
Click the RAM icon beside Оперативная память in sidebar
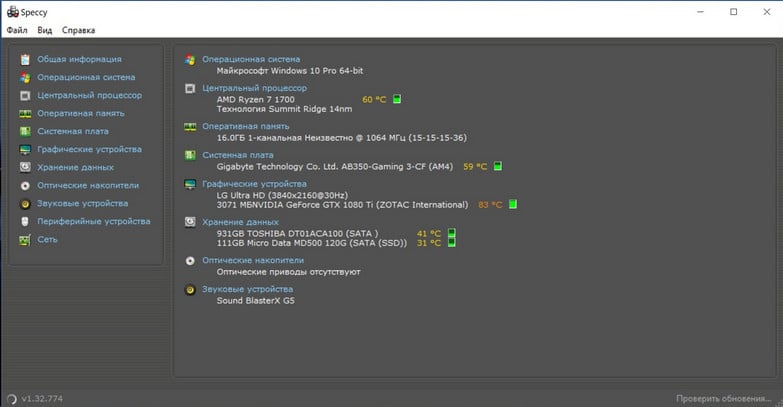click(25, 113)
